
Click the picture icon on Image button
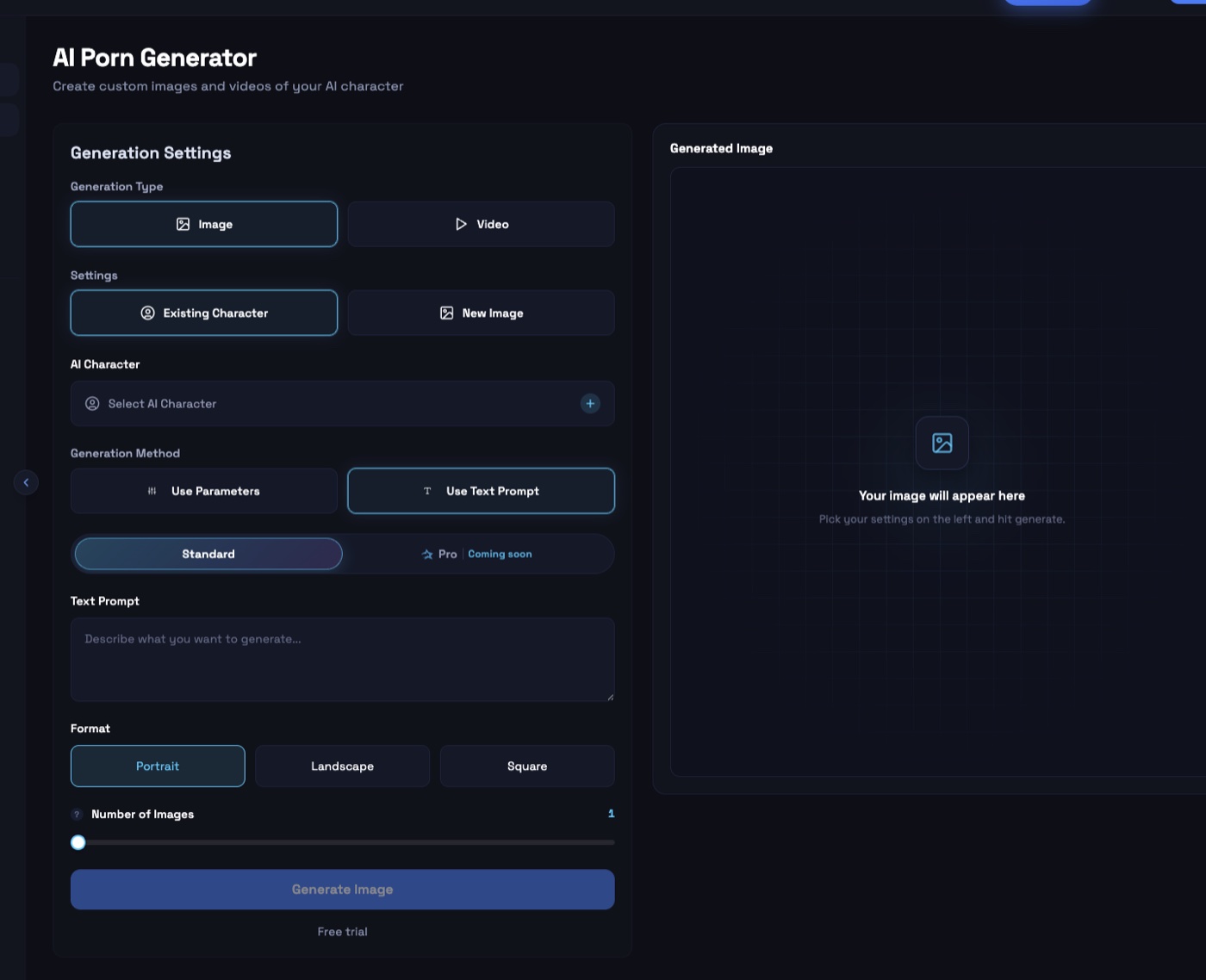(183, 224)
